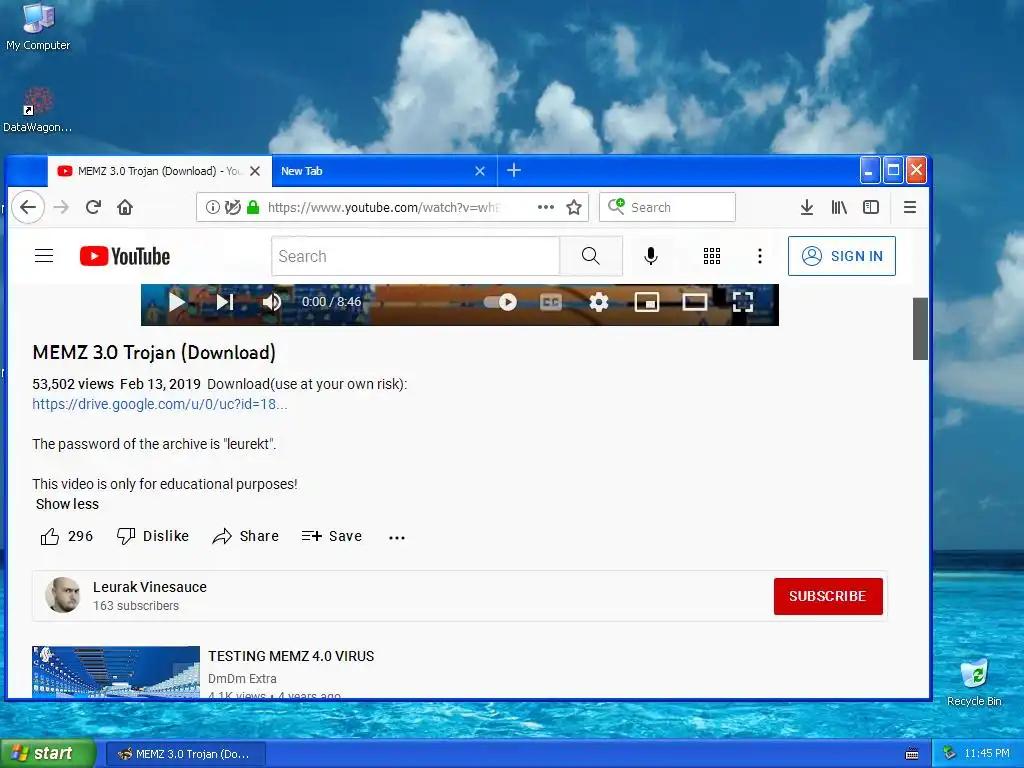Click the SIGN IN button
This screenshot has height=768, width=1024.
click(x=842, y=256)
